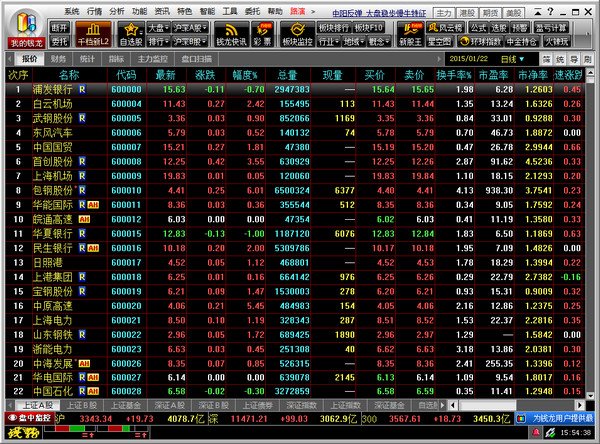Click the 断开 disconnect button
The height and width of the screenshot is (444, 600).
[59, 28]
